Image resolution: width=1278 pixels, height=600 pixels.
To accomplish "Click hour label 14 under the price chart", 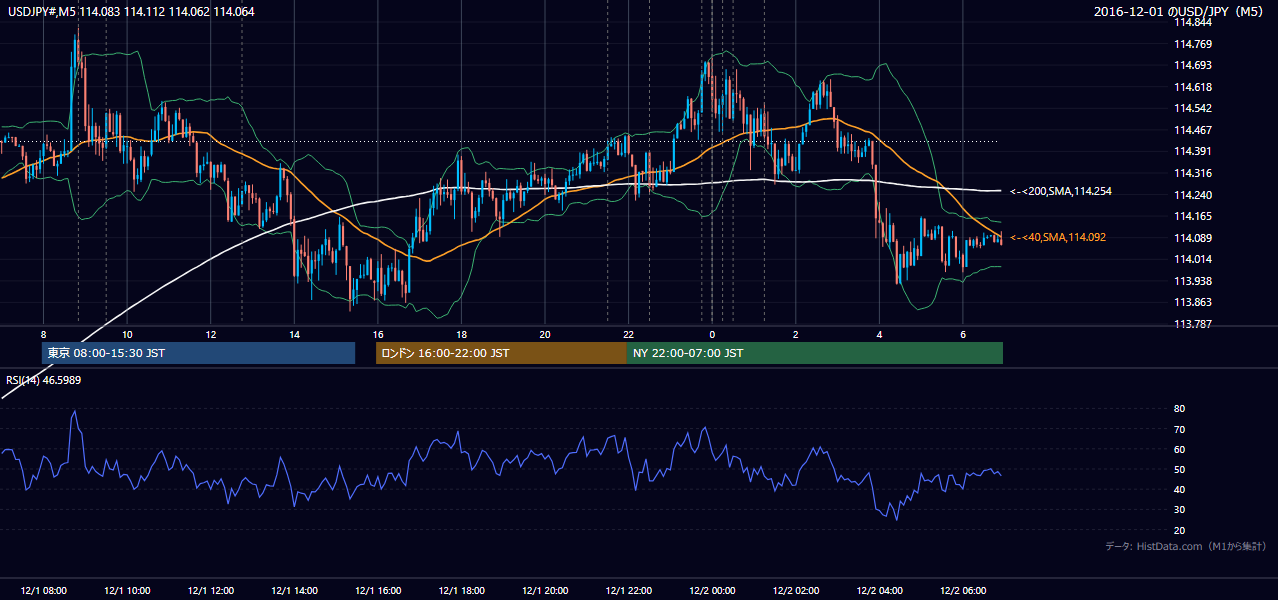I will (294, 334).
